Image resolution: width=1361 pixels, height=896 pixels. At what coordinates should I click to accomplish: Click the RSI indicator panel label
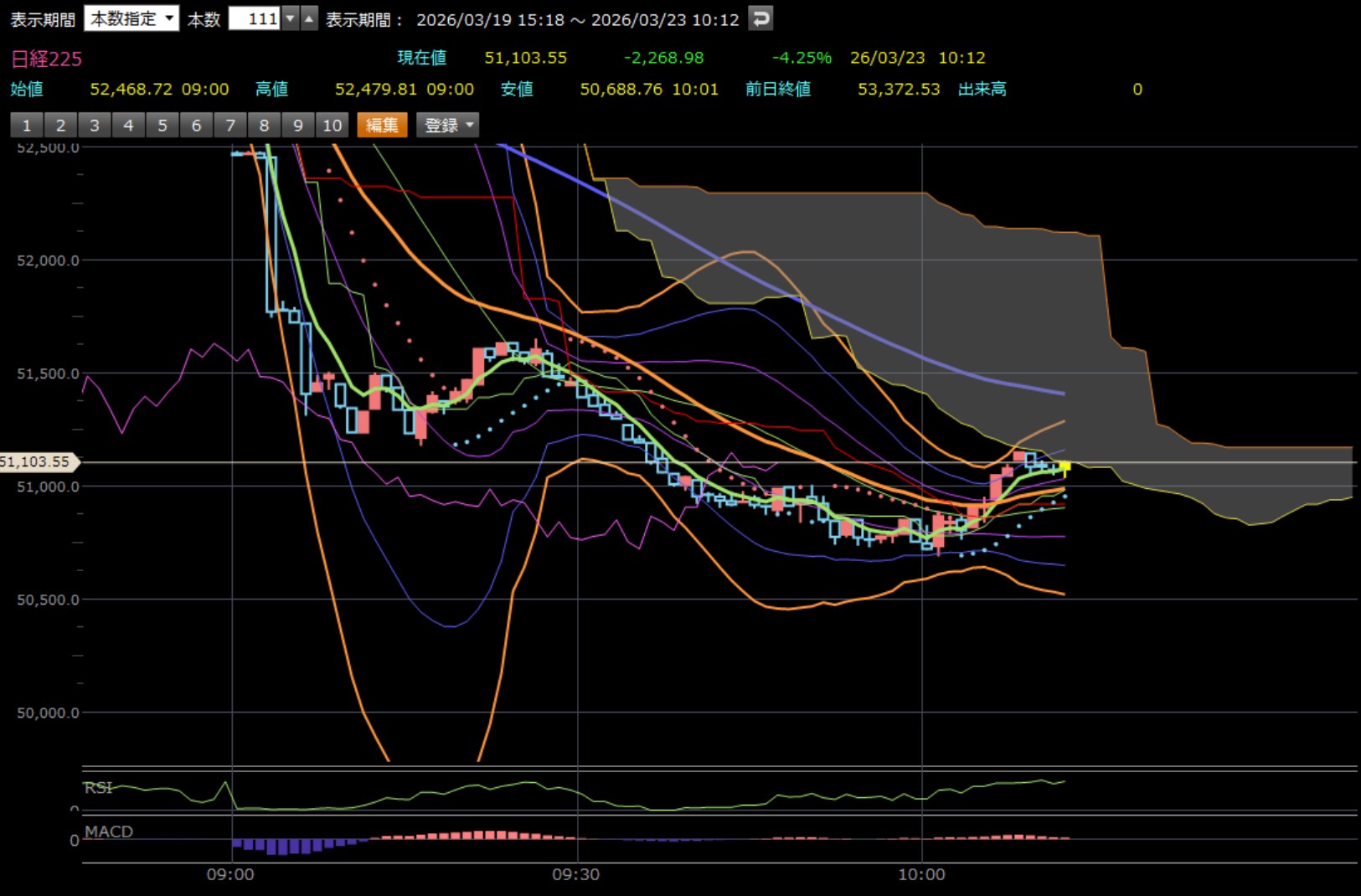click(x=98, y=788)
